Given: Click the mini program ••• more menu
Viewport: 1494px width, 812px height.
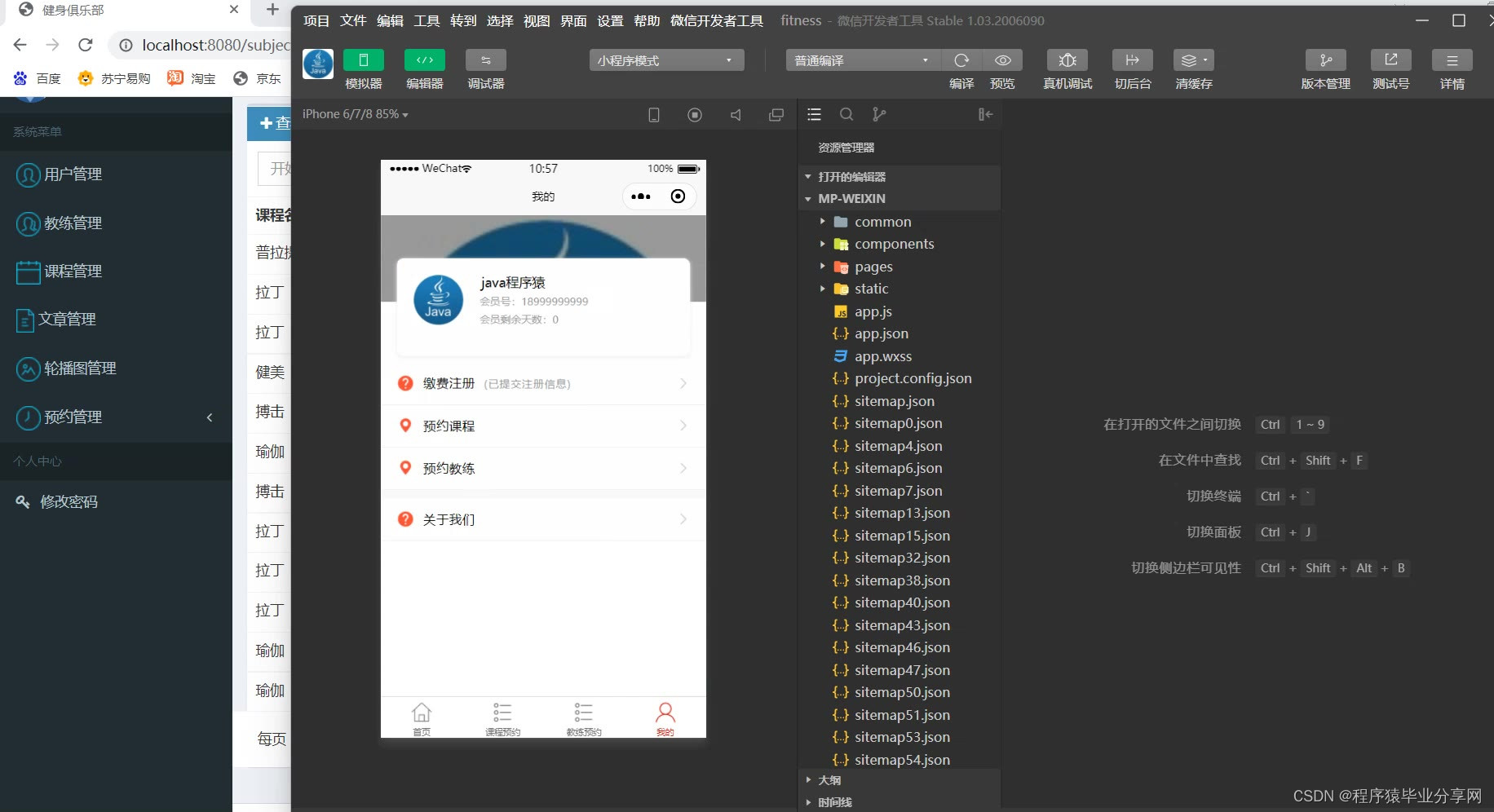Looking at the screenshot, I should [641, 196].
